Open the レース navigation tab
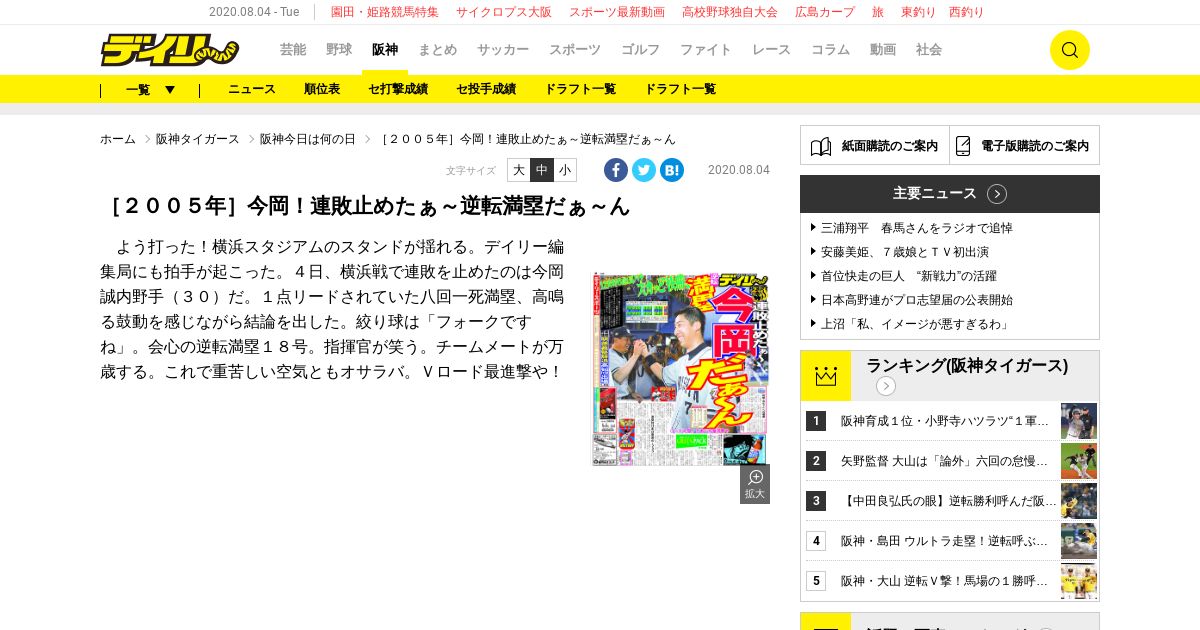Image resolution: width=1200 pixels, height=630 pixels. [771, 50]
